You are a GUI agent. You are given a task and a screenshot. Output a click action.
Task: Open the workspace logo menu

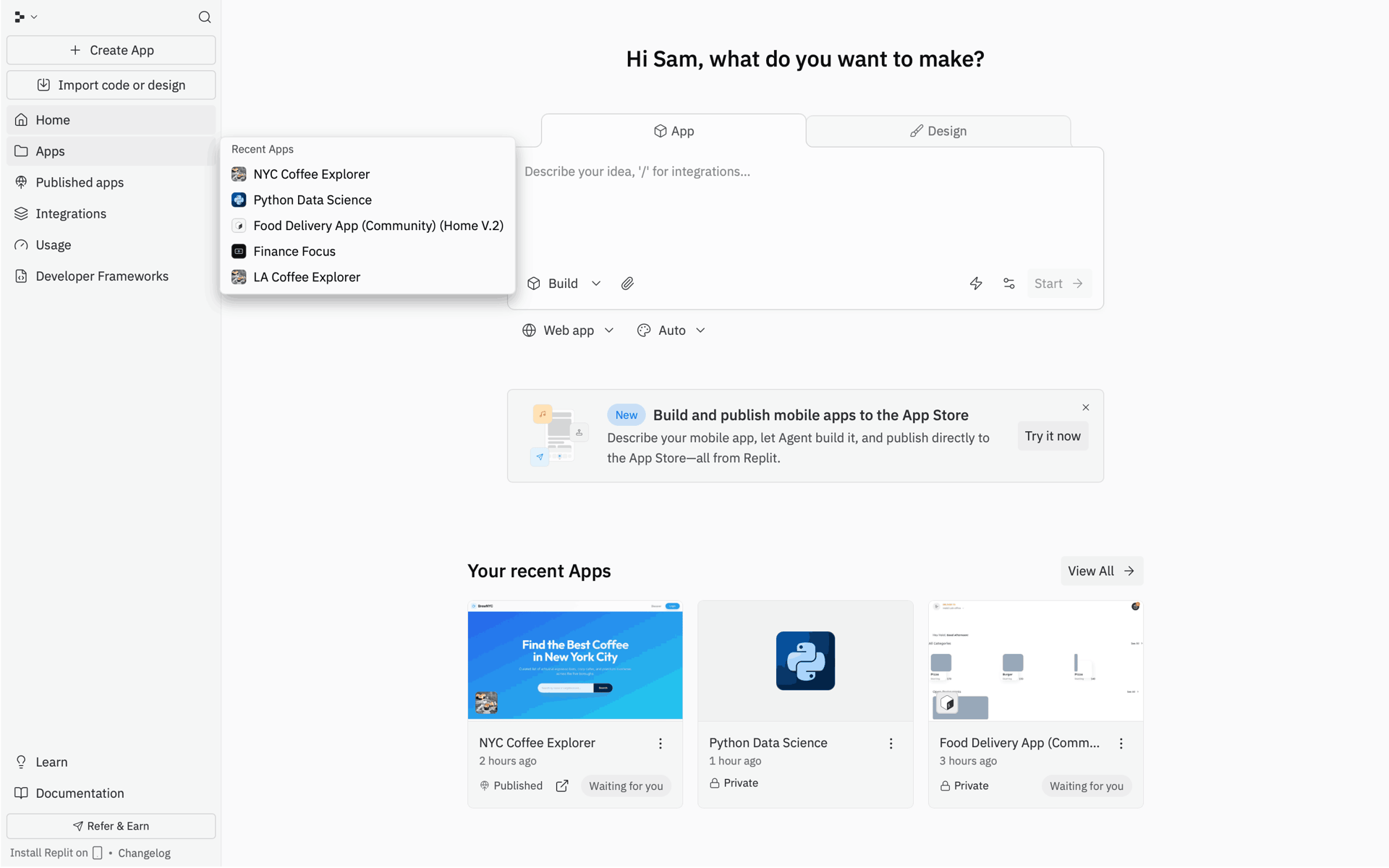pos(25,17)
